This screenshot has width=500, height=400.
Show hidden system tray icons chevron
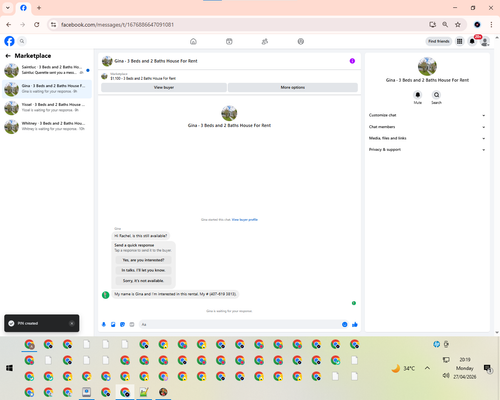(427, 368)
